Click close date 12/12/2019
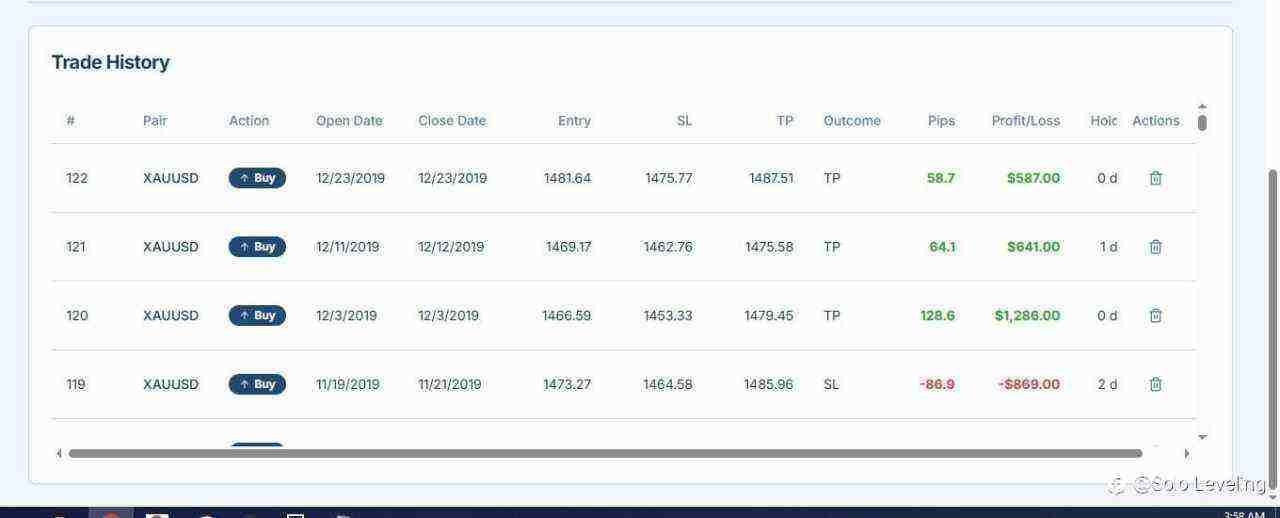 coord(451,247)
